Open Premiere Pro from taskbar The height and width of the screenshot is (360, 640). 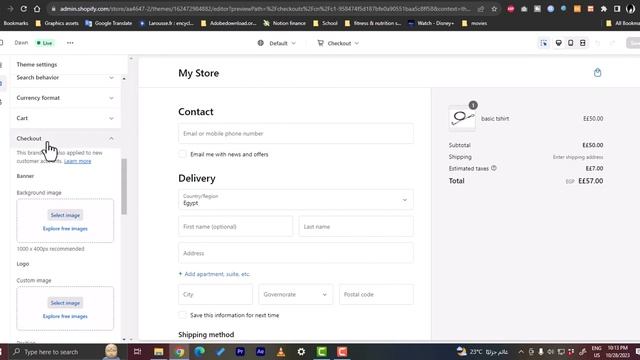[240, 351]
